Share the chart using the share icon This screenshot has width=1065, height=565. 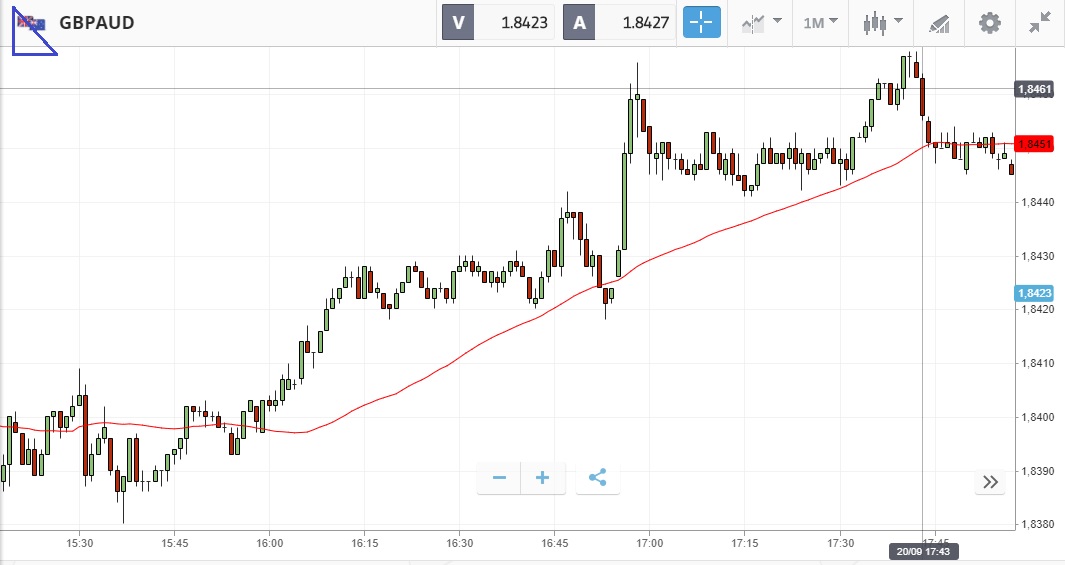598,478
